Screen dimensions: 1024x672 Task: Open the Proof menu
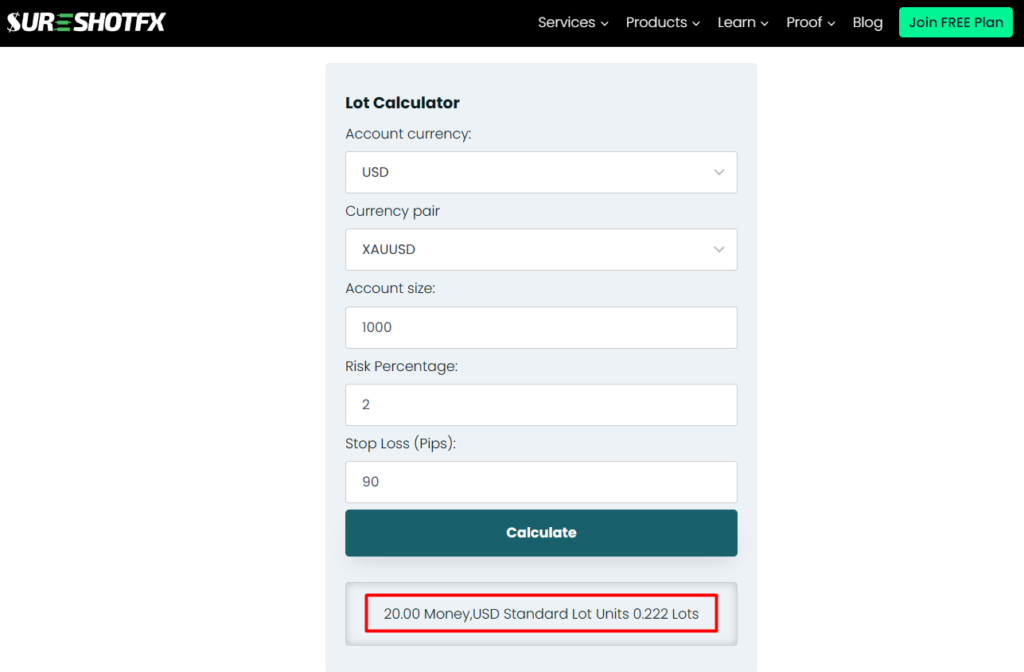(804, 22)
